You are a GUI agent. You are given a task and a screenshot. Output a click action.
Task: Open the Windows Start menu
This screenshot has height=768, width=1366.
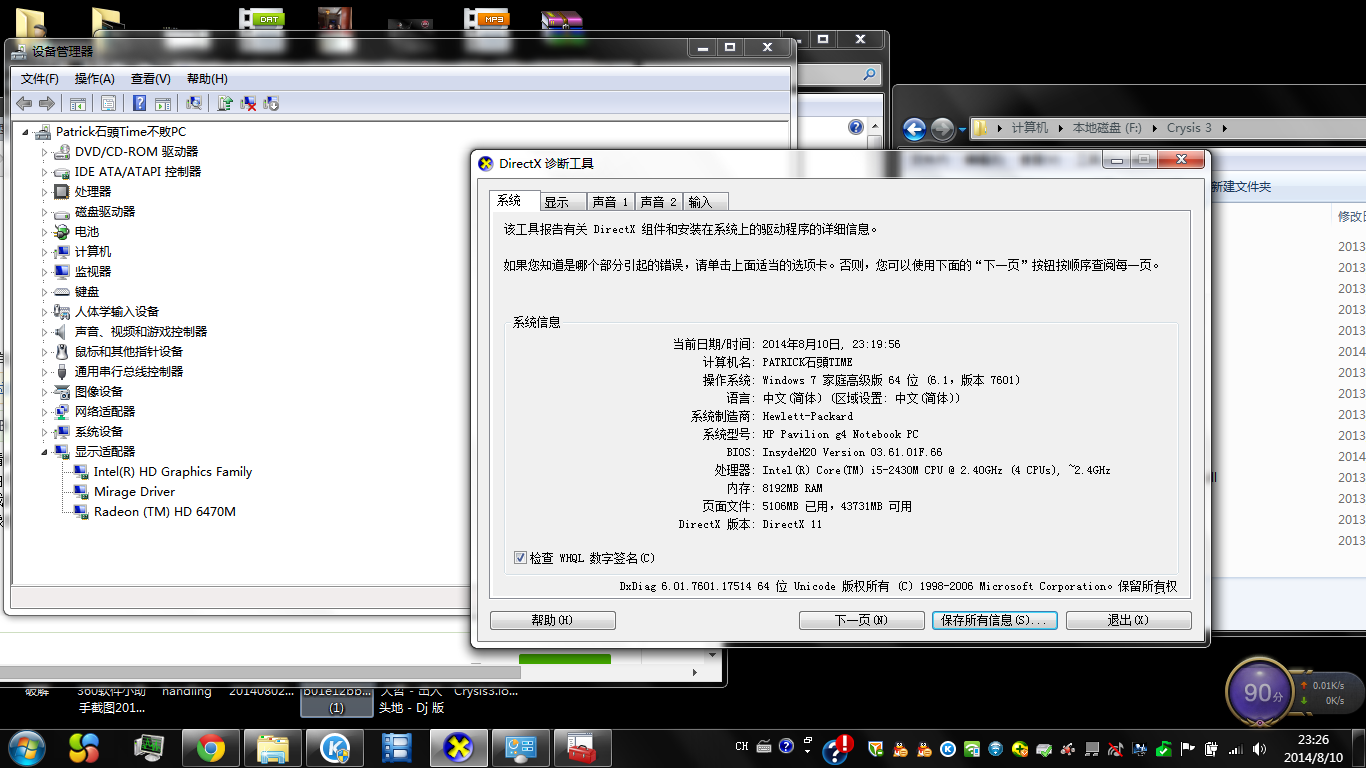click(x=25, y=747)
